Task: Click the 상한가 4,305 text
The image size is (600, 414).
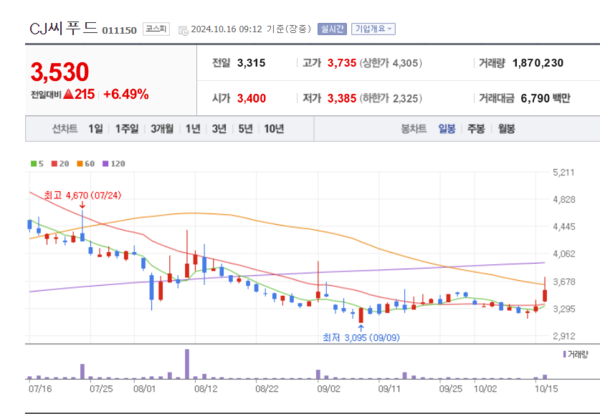Action: coord(391,63)
